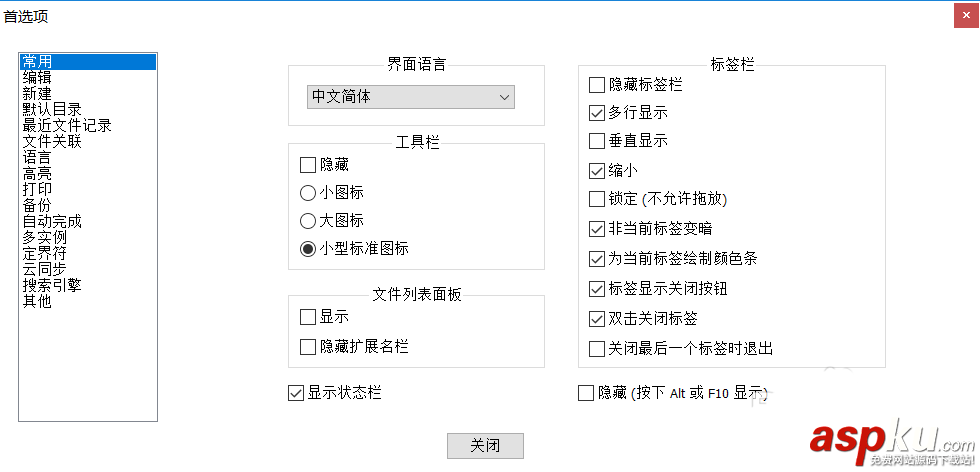Click the 关闭 button

point(485,445)
